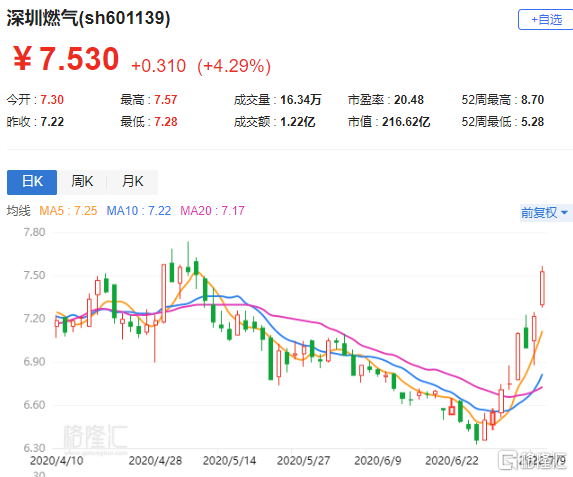This screenshot has width=573, height=477.
Task: Click 52周最低 value 5.28
Action: [532, 122]
